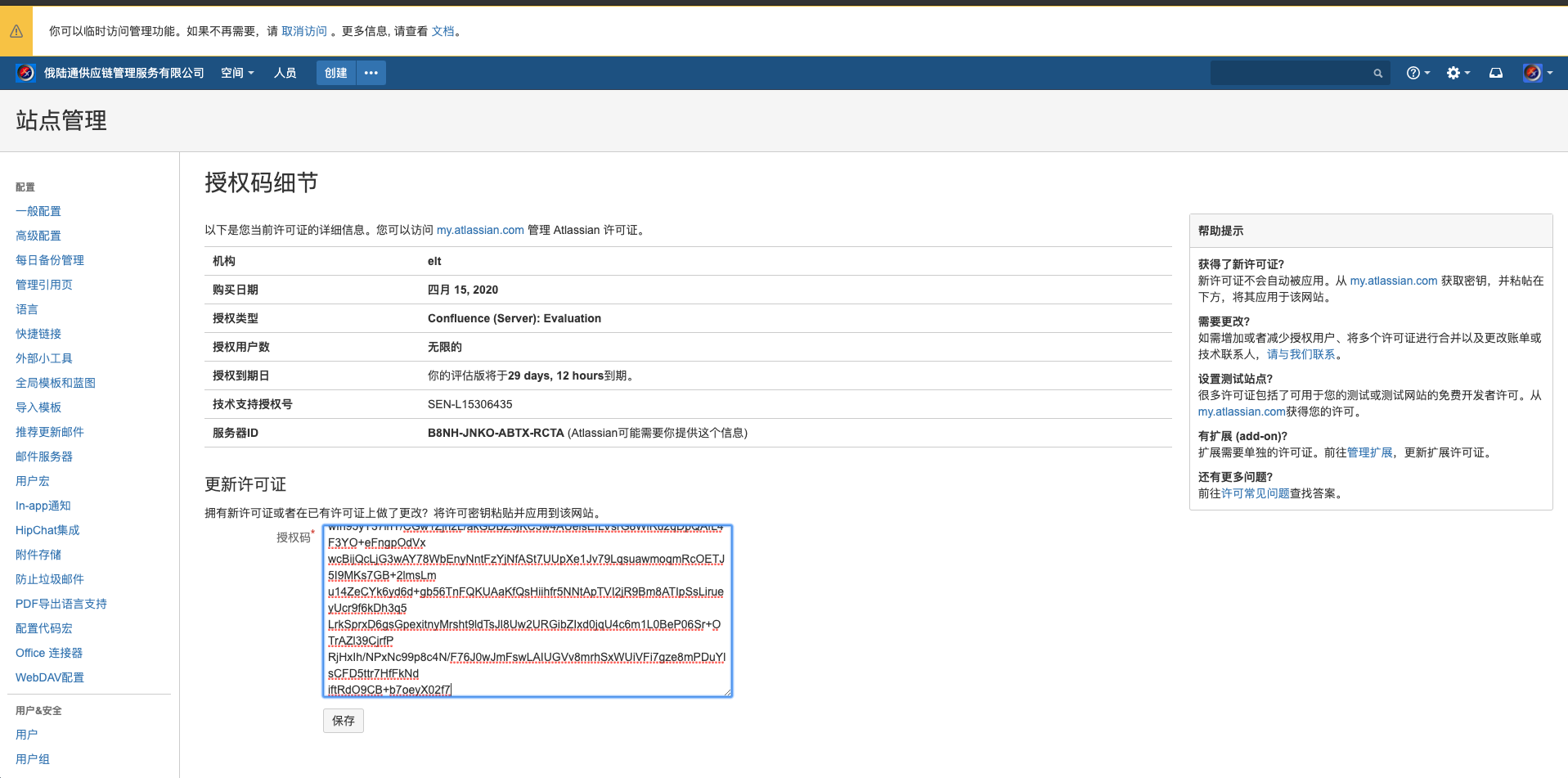This screenshot has width=1568, height=778.
Task: Click the 创建 create button
Action: [335, 73]
